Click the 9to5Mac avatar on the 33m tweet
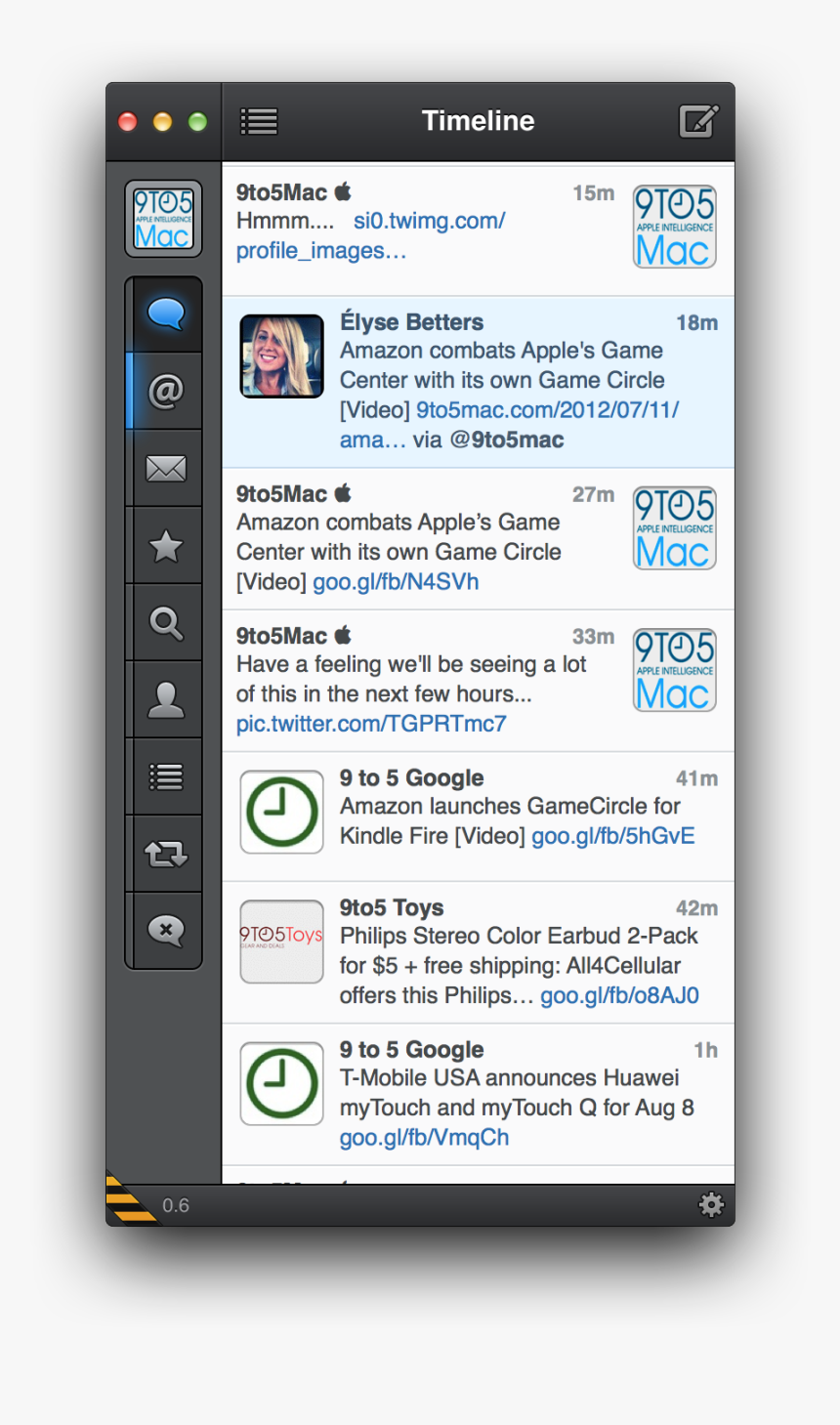 [x=675, y=670]
